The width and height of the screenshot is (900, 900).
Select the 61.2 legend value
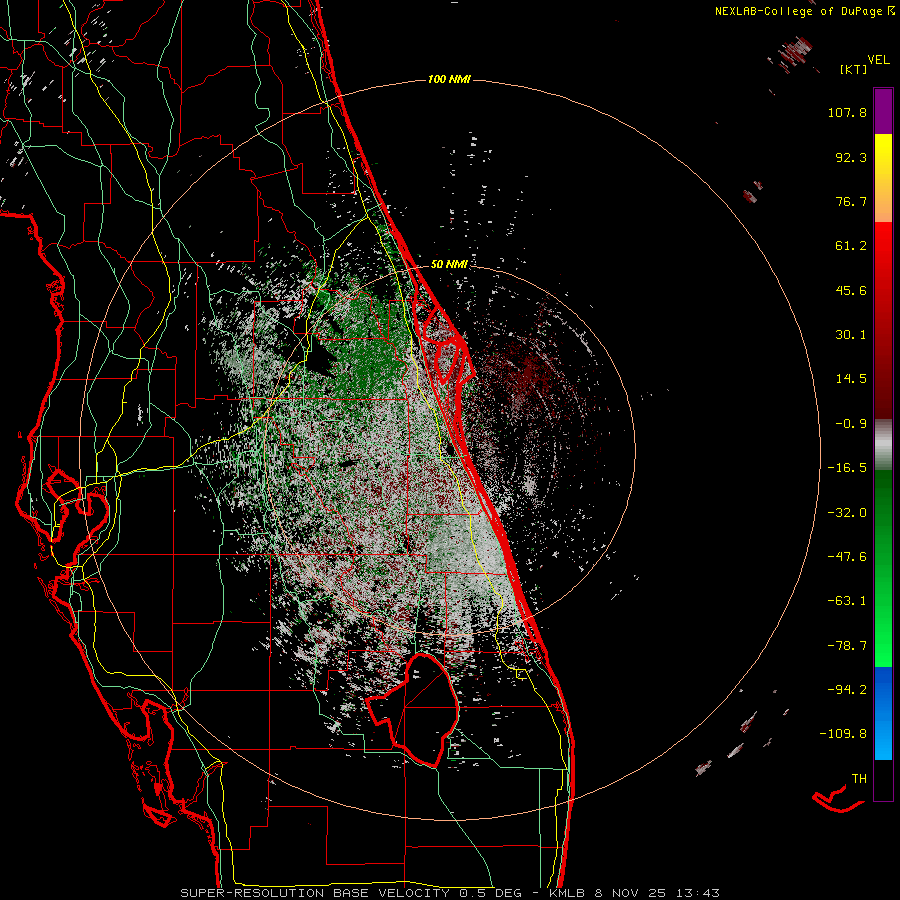point(851,246)
